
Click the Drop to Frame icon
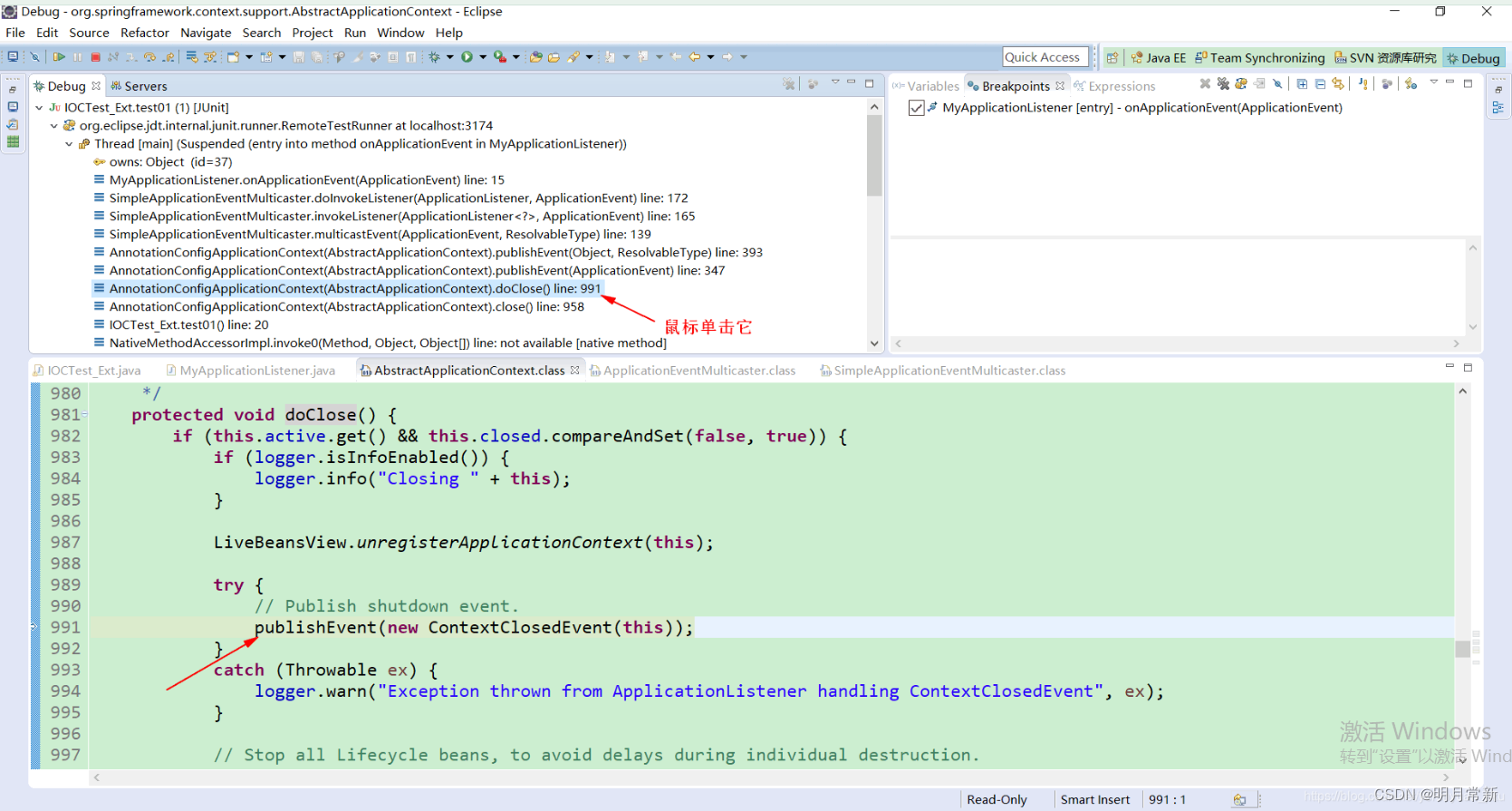[192, 57]
